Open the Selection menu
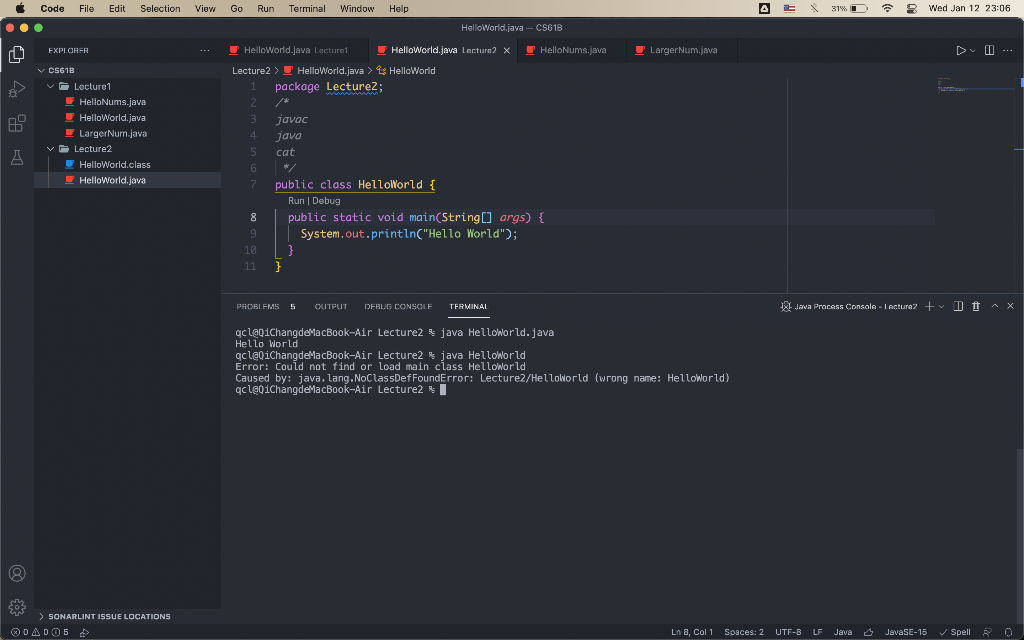 [x=160, y=8]
